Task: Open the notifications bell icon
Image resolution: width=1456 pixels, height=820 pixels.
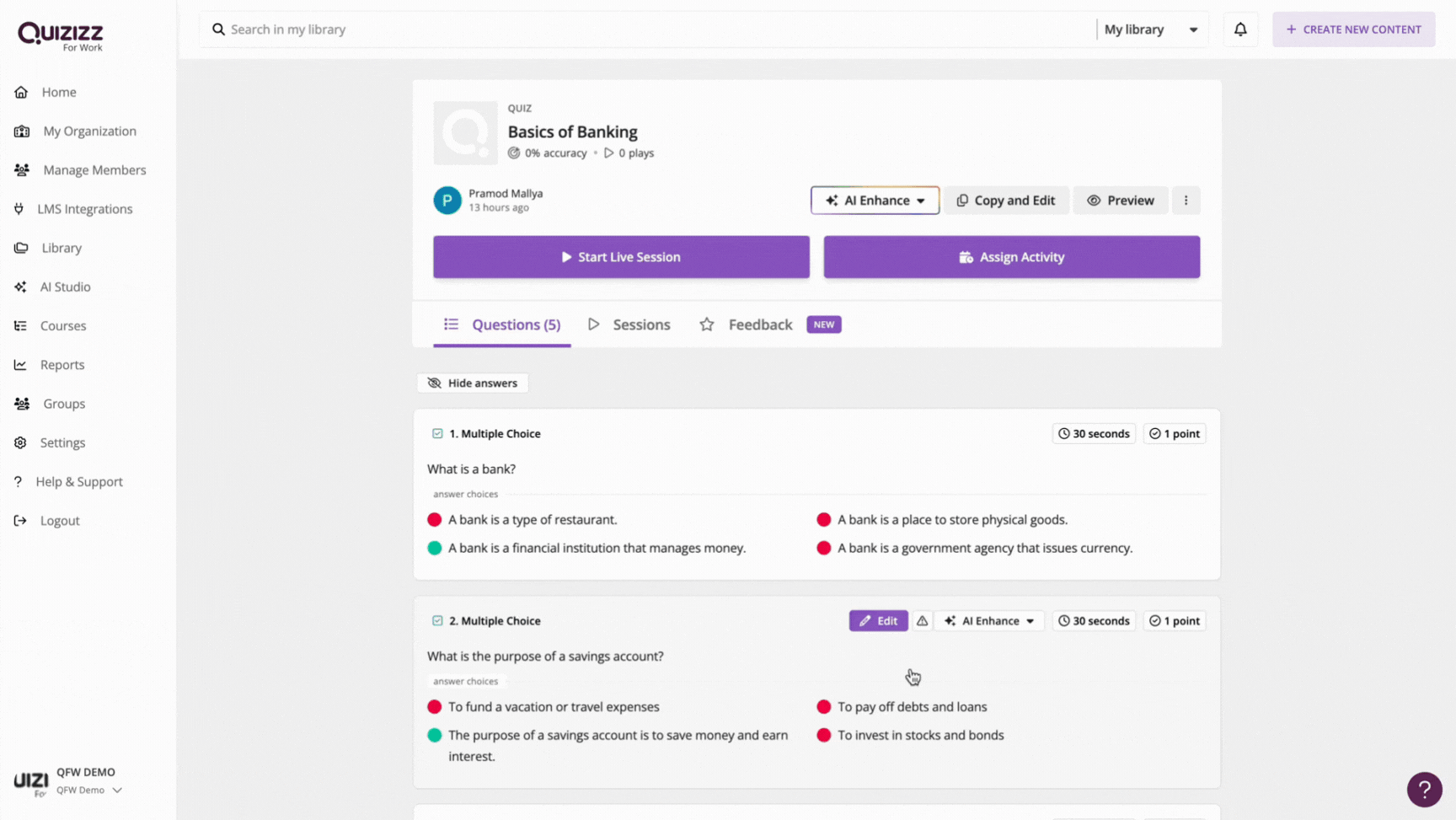Action: click(1240, 29)
